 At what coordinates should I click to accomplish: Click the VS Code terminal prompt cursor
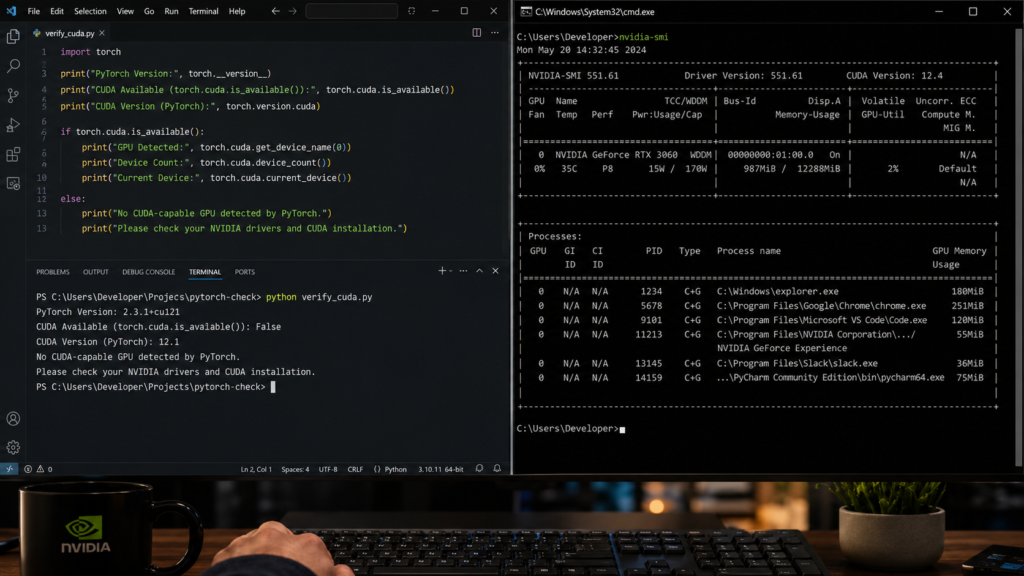coord(273,387)
